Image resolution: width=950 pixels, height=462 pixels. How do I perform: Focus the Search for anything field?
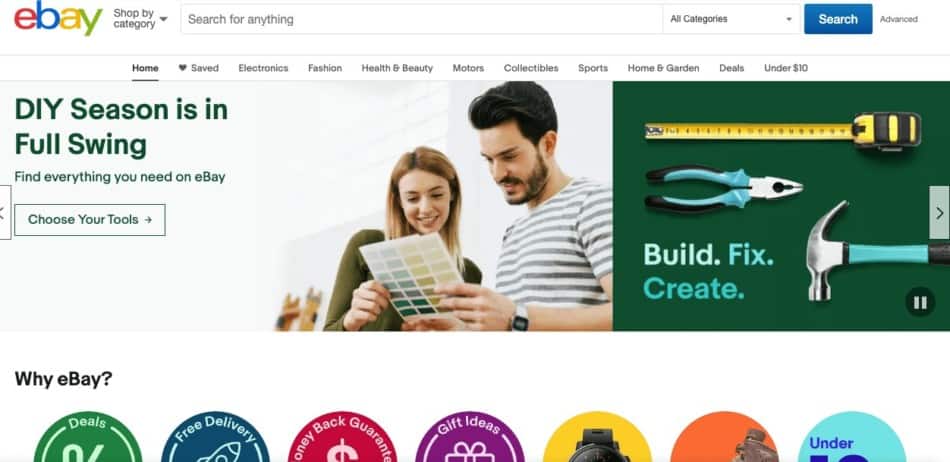pos(422,19)
